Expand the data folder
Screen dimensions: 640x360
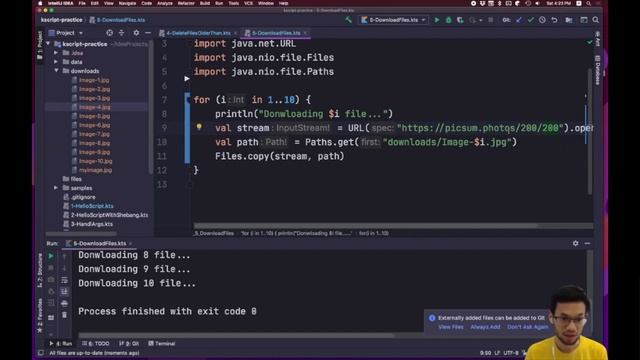coord(56,62)
